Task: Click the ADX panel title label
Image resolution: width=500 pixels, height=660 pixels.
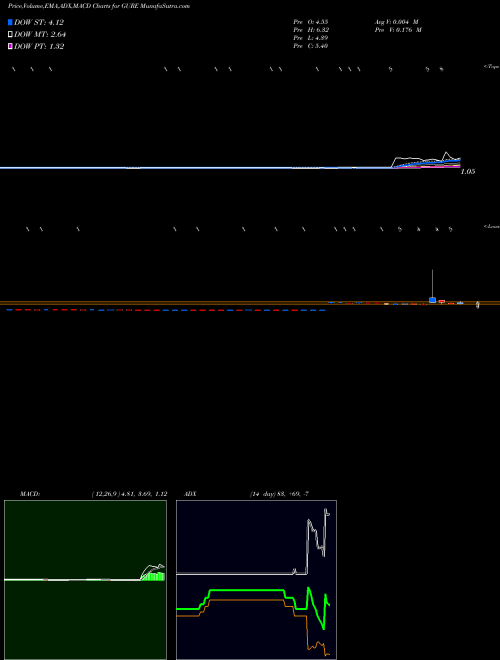Action: pos(191,494)
